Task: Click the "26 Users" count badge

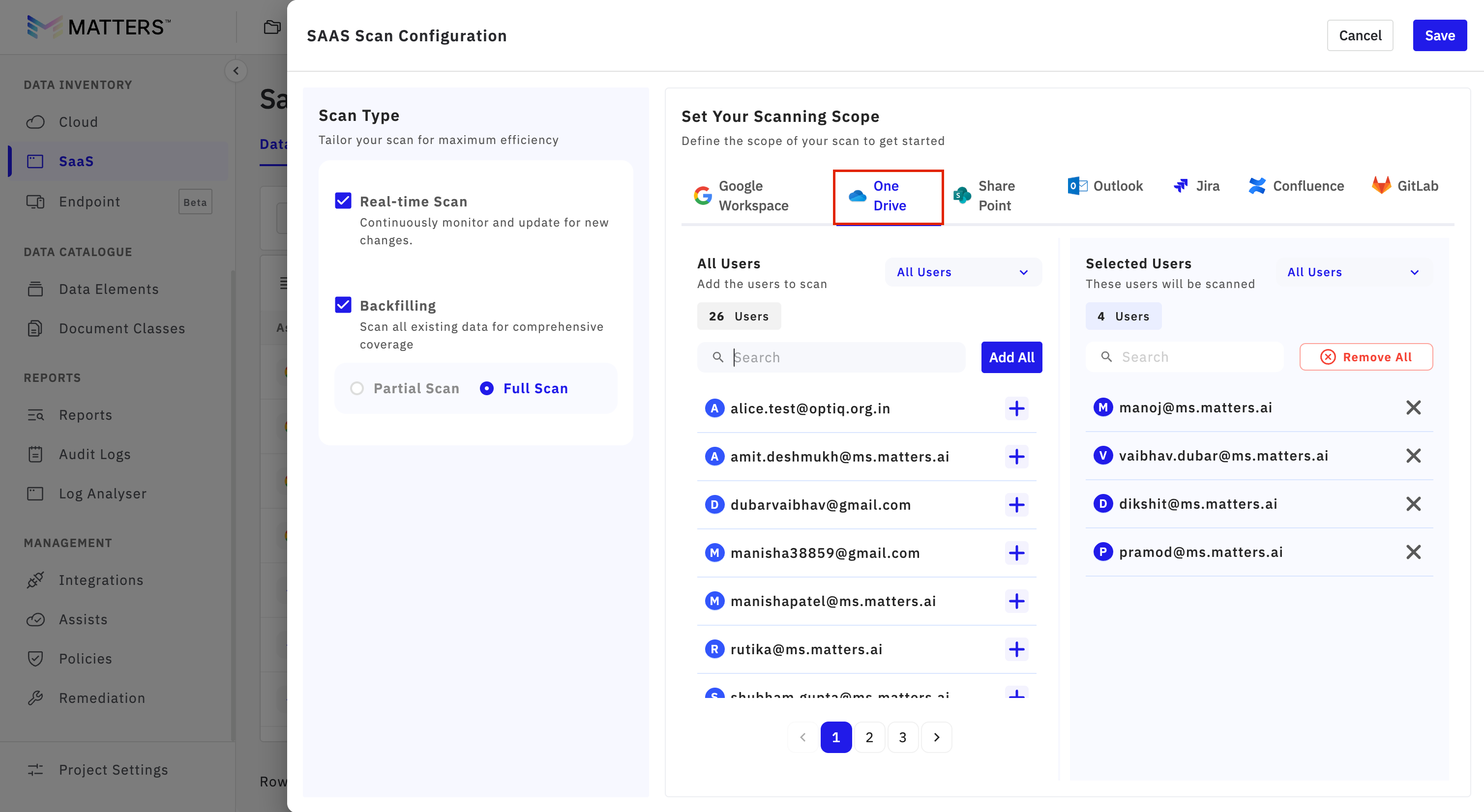Action: pyautogui.click(x=739, y=316)
